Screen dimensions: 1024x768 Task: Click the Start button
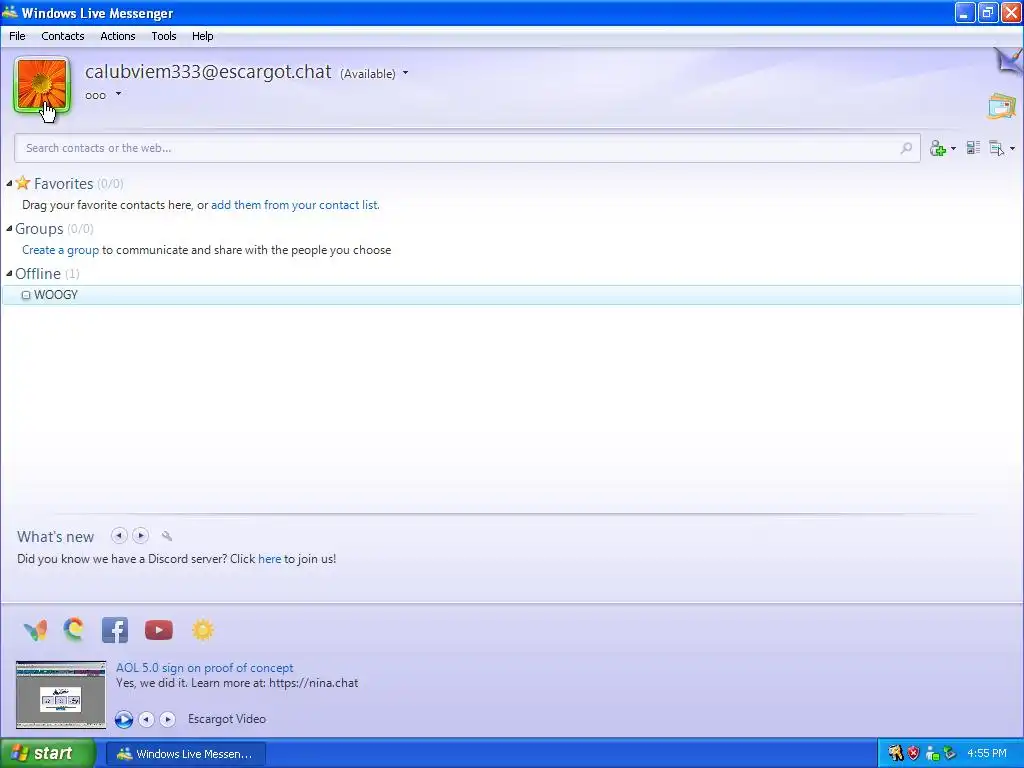click(x=47, y=754)
